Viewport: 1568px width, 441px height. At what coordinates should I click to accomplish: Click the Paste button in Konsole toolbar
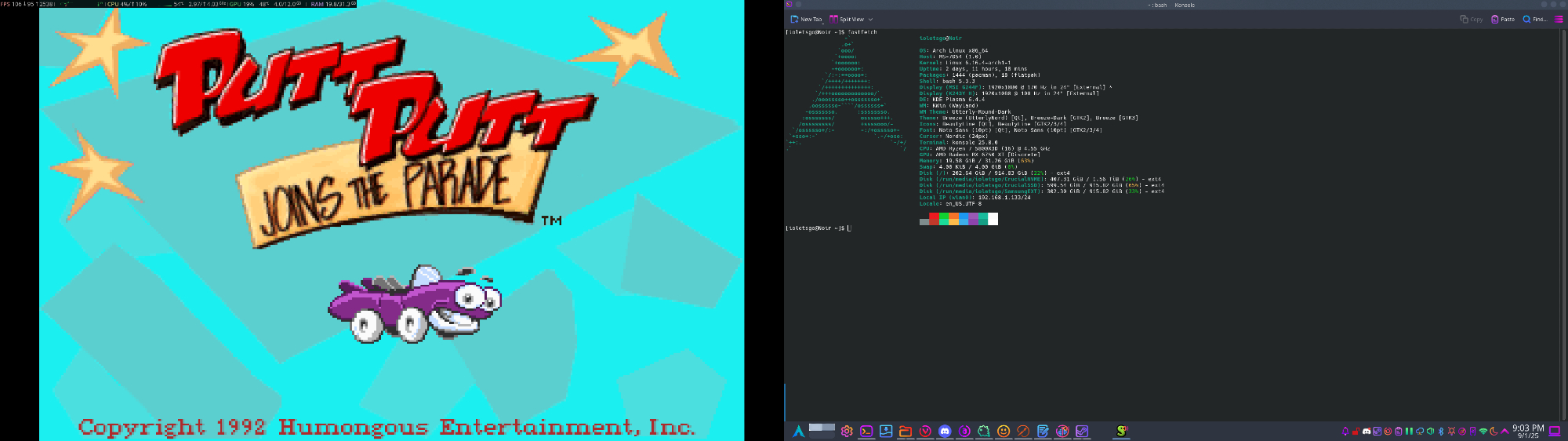(x=1503, y=19)
